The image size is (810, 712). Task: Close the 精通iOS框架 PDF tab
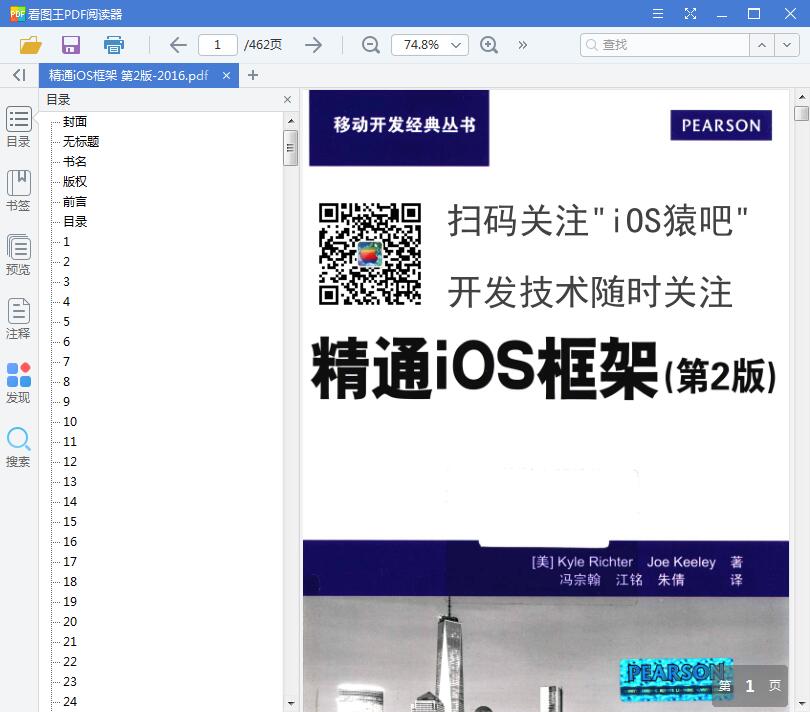(x=226, y=75)
